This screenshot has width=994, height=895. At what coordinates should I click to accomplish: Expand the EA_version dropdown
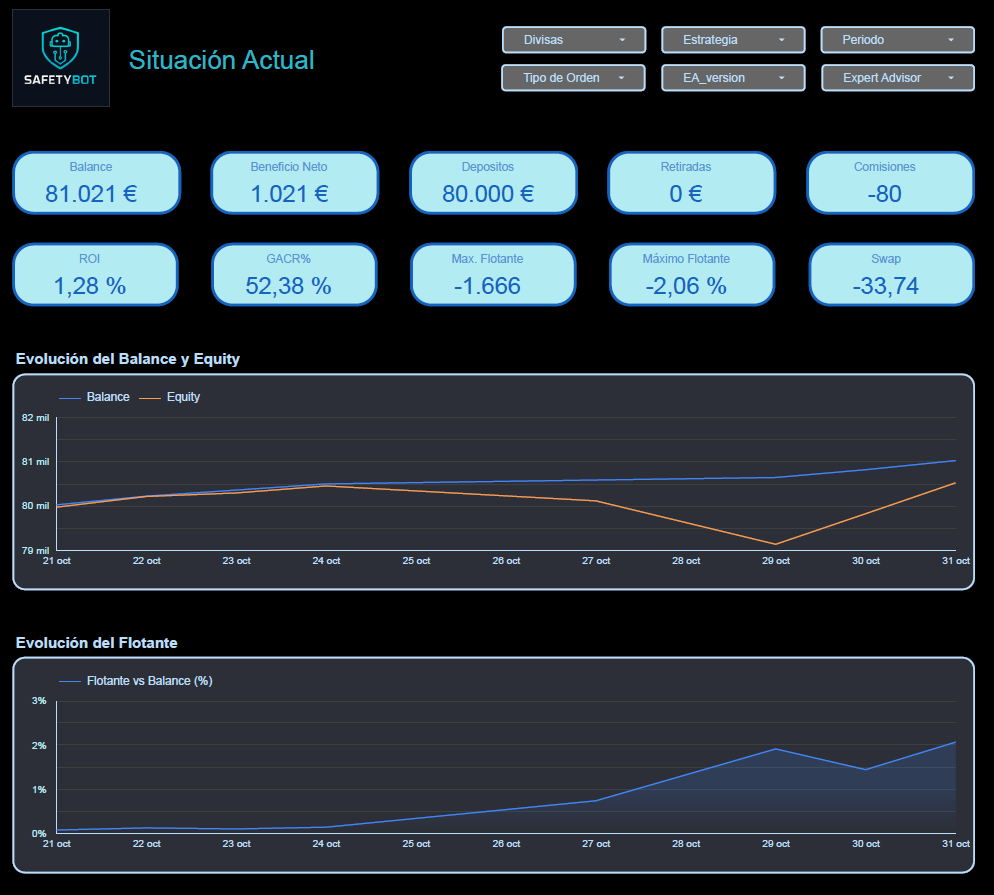(733, 78)
